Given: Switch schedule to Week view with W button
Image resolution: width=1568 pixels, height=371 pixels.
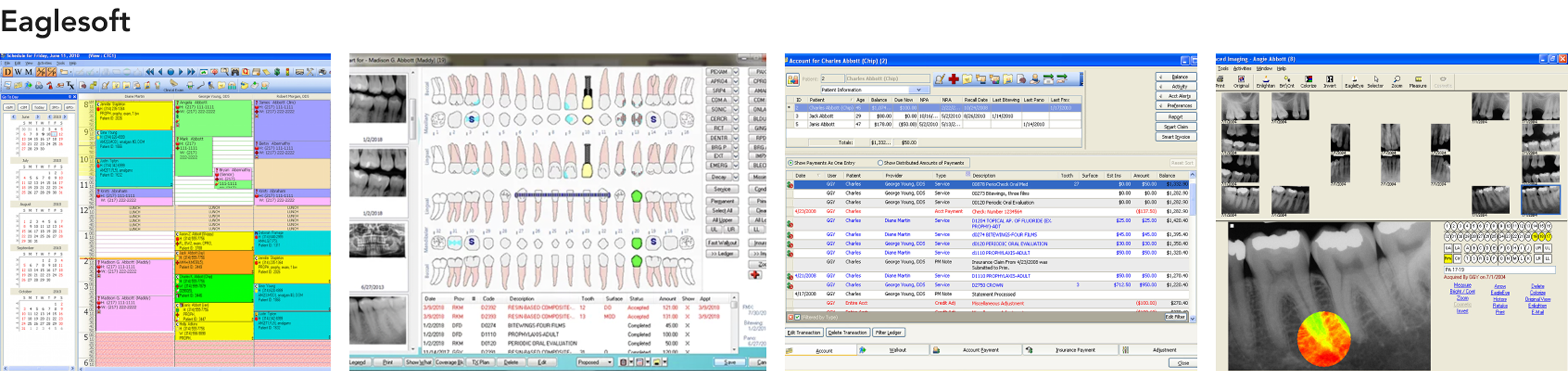Looking at the screenshot, I should [x=18, y=72].
